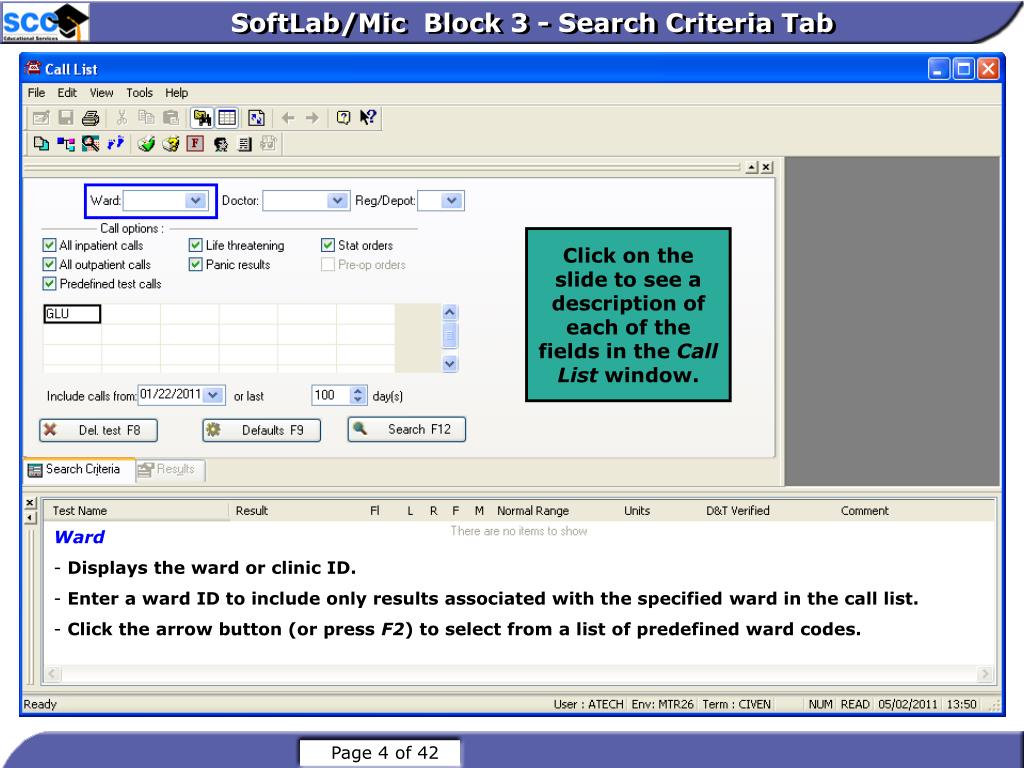
Task: Click the overlapping windows icon
Action: [41, 144]
